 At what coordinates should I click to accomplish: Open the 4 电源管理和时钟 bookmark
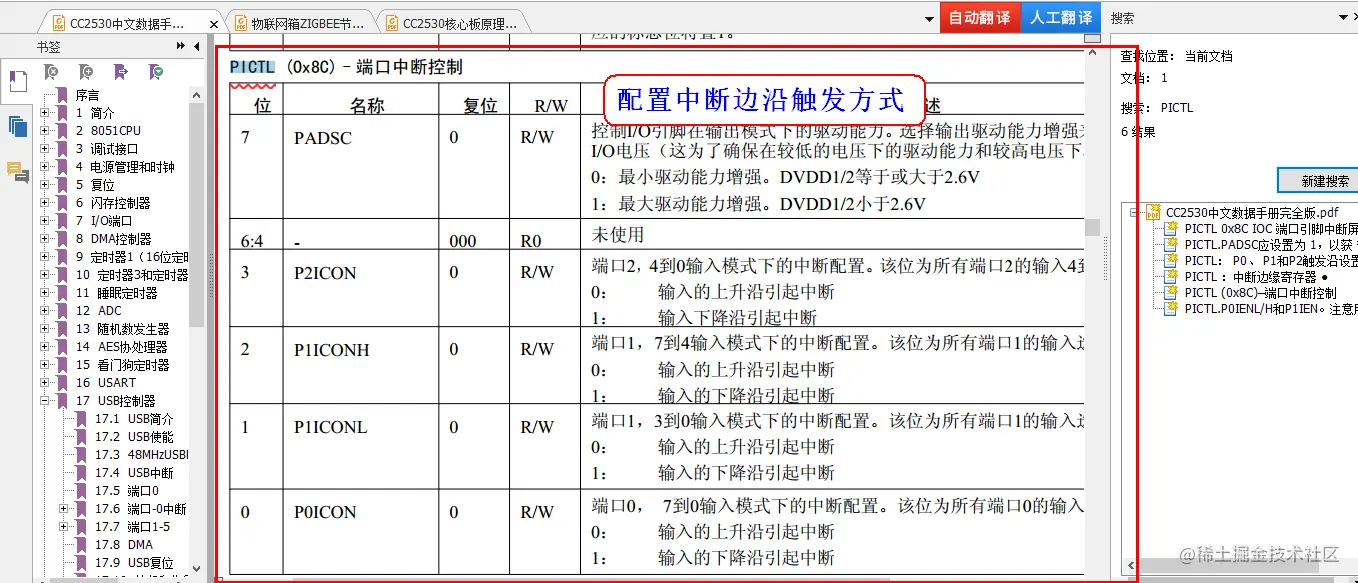125,167
